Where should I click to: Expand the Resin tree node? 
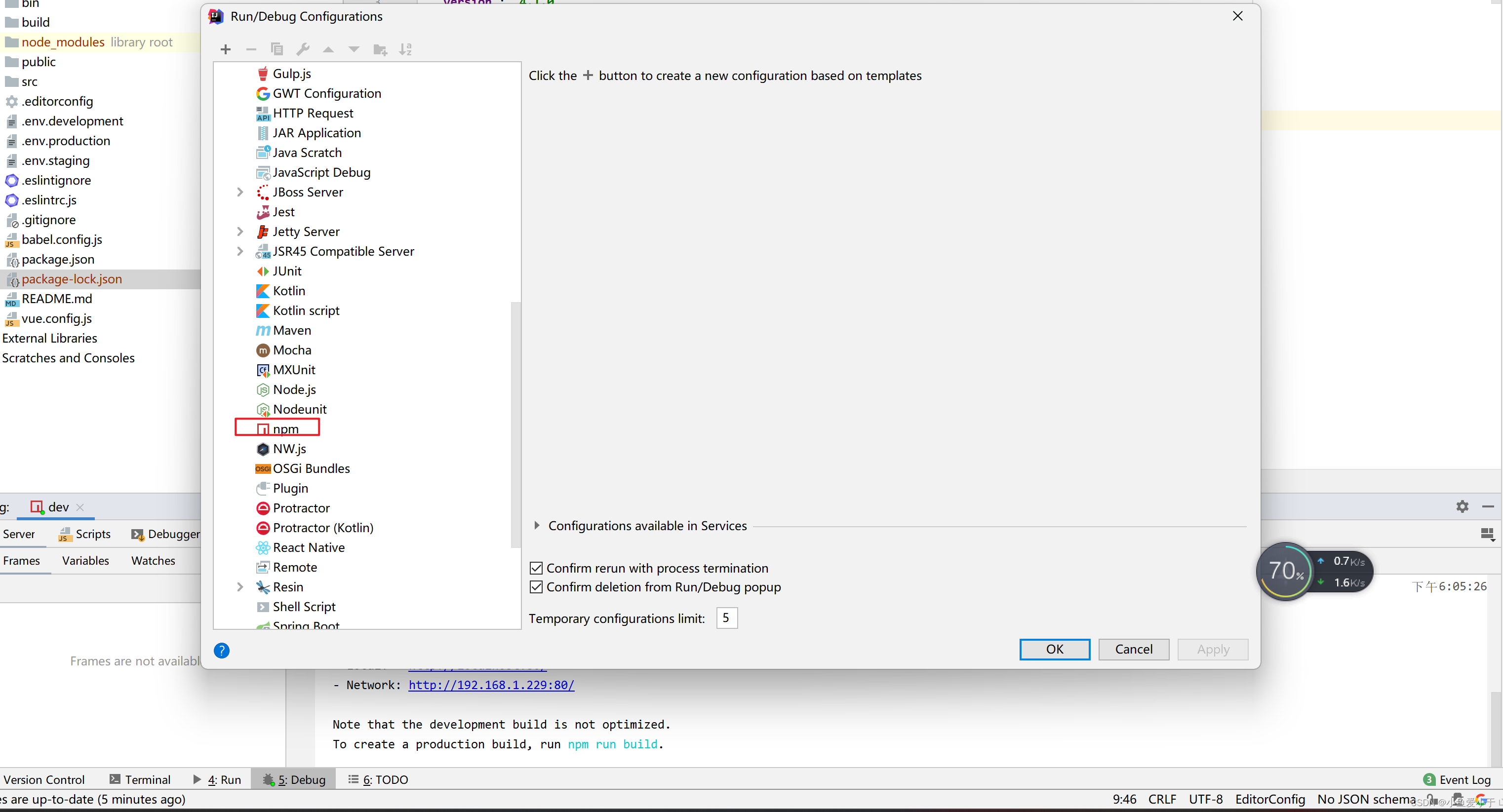pyautogui.click(x=240, y=587)
